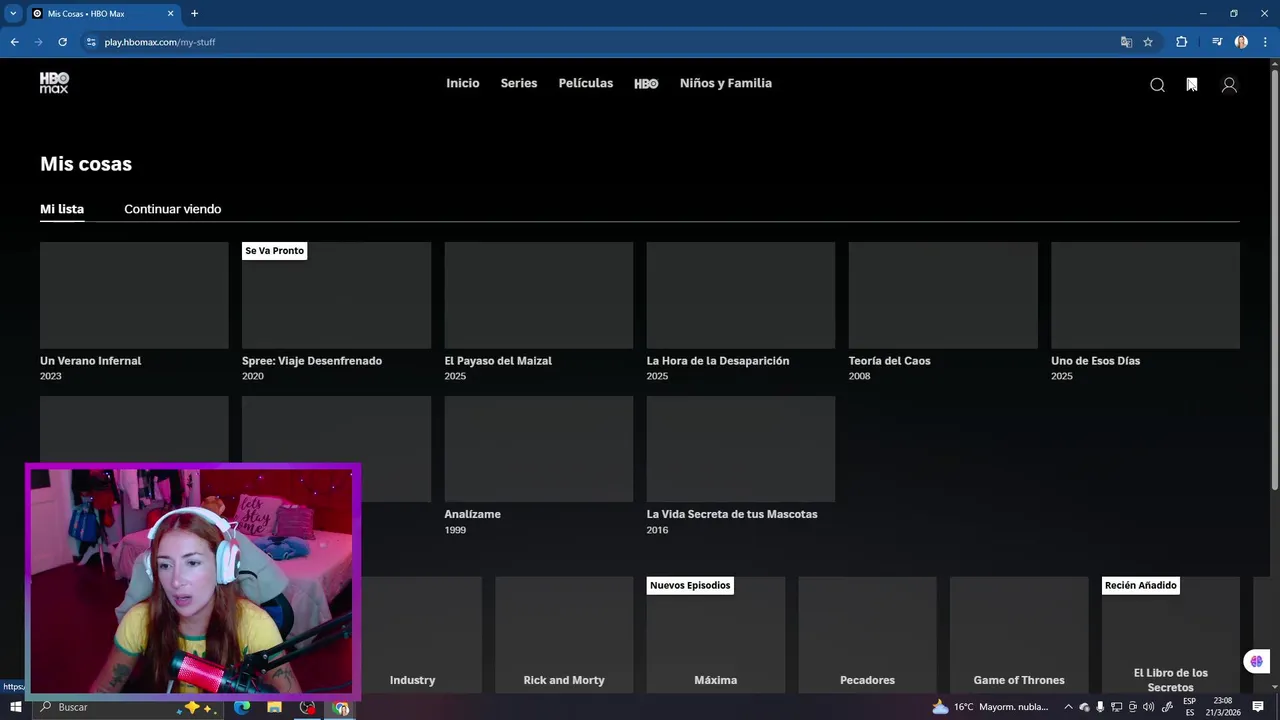Click the Un Verano Infernal title
The height and width of the screenshot is (720, 1280).
[x=90, y=361]
